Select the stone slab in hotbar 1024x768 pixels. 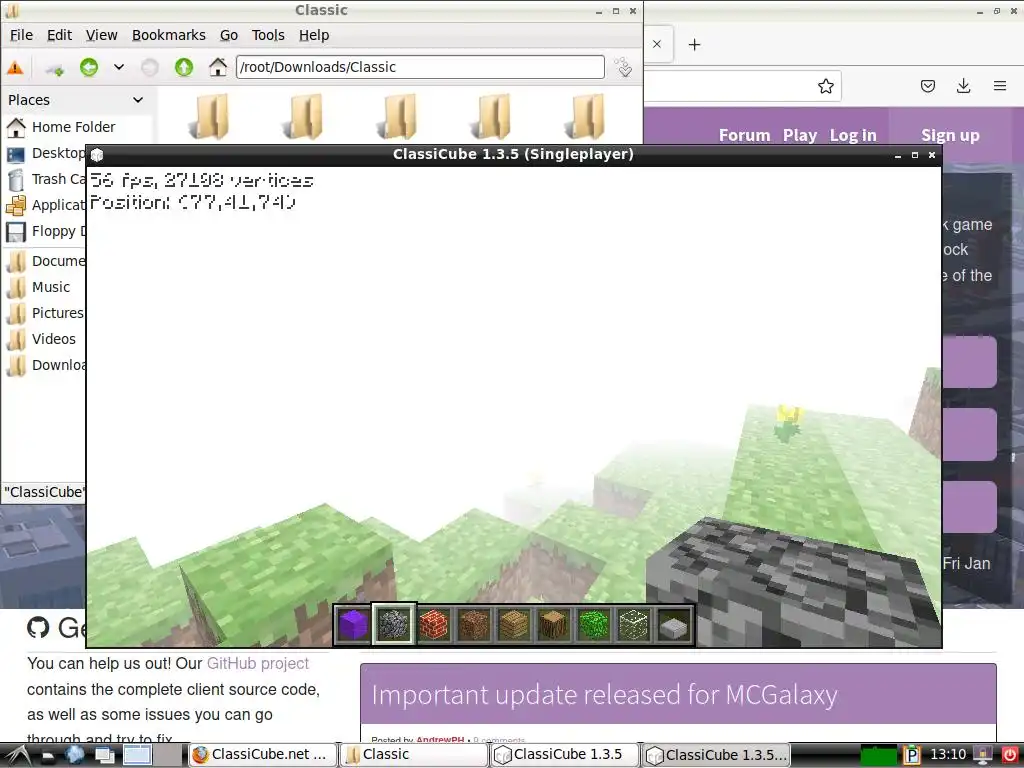(674, 624)
